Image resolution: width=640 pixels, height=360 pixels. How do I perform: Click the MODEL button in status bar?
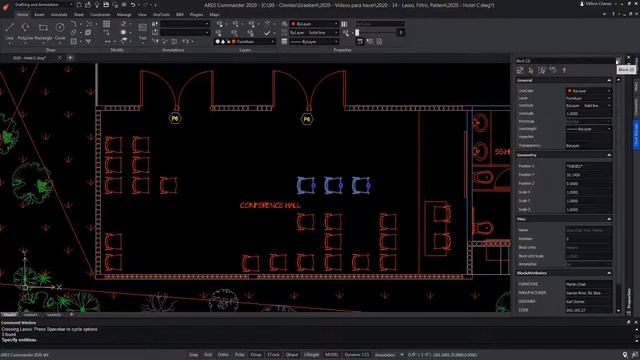click(332, 355)
